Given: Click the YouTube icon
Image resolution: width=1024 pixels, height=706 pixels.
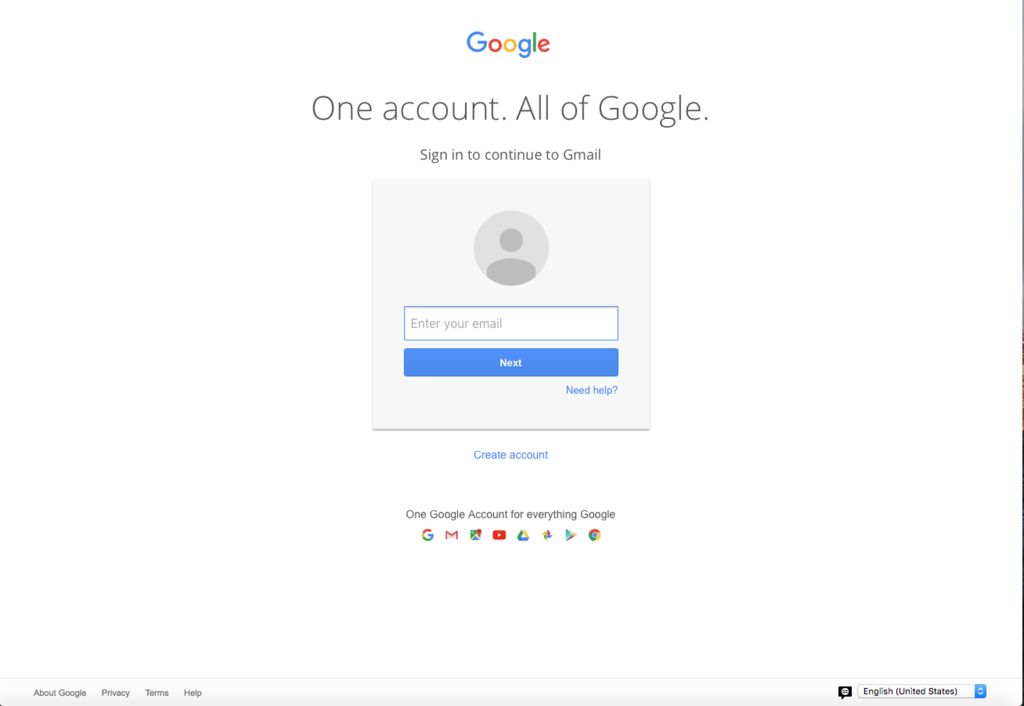Looking at the screenshot, I should [x=499, y=535].
